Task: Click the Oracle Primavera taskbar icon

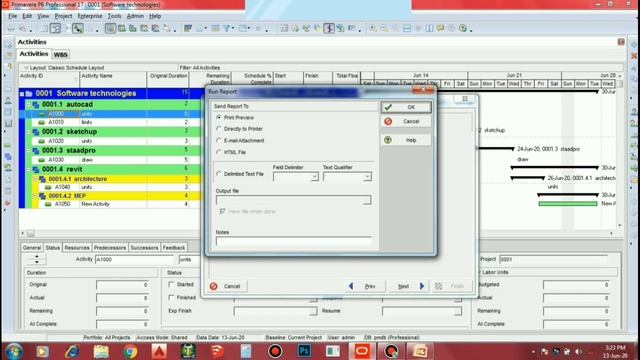Action: tap(362, 351)
